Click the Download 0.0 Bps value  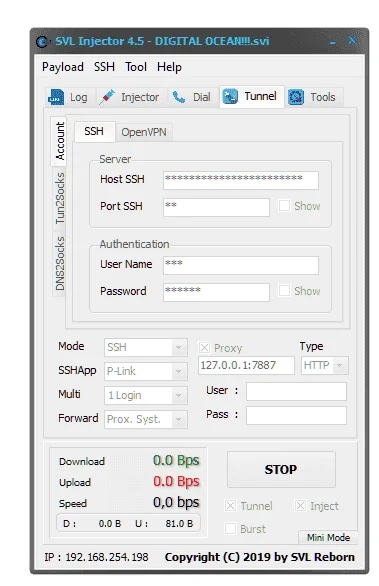tap(176, 460)
